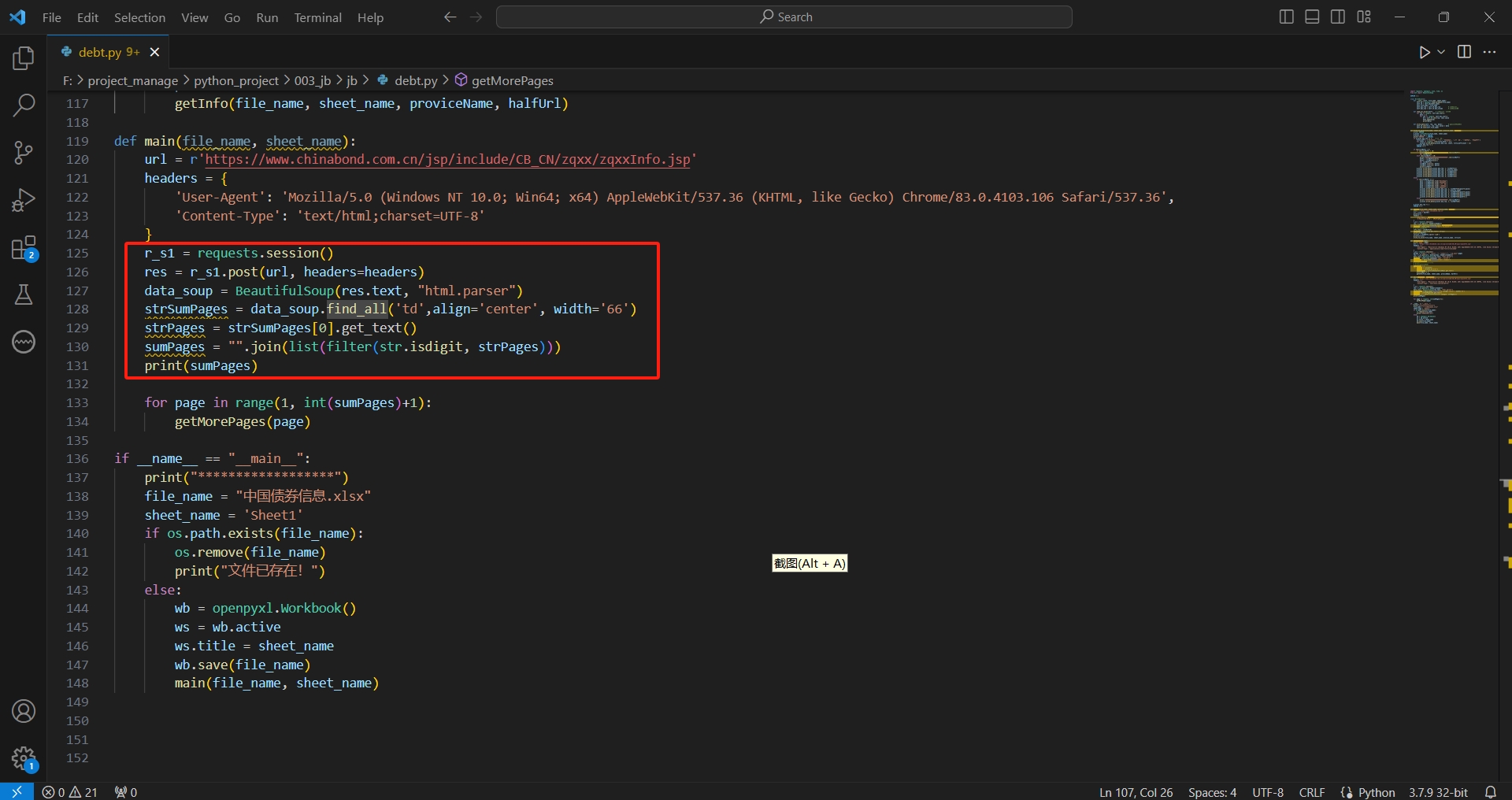Screen dimensions: 1512x800
Task: Open the Source Control view
Action: 24,153
